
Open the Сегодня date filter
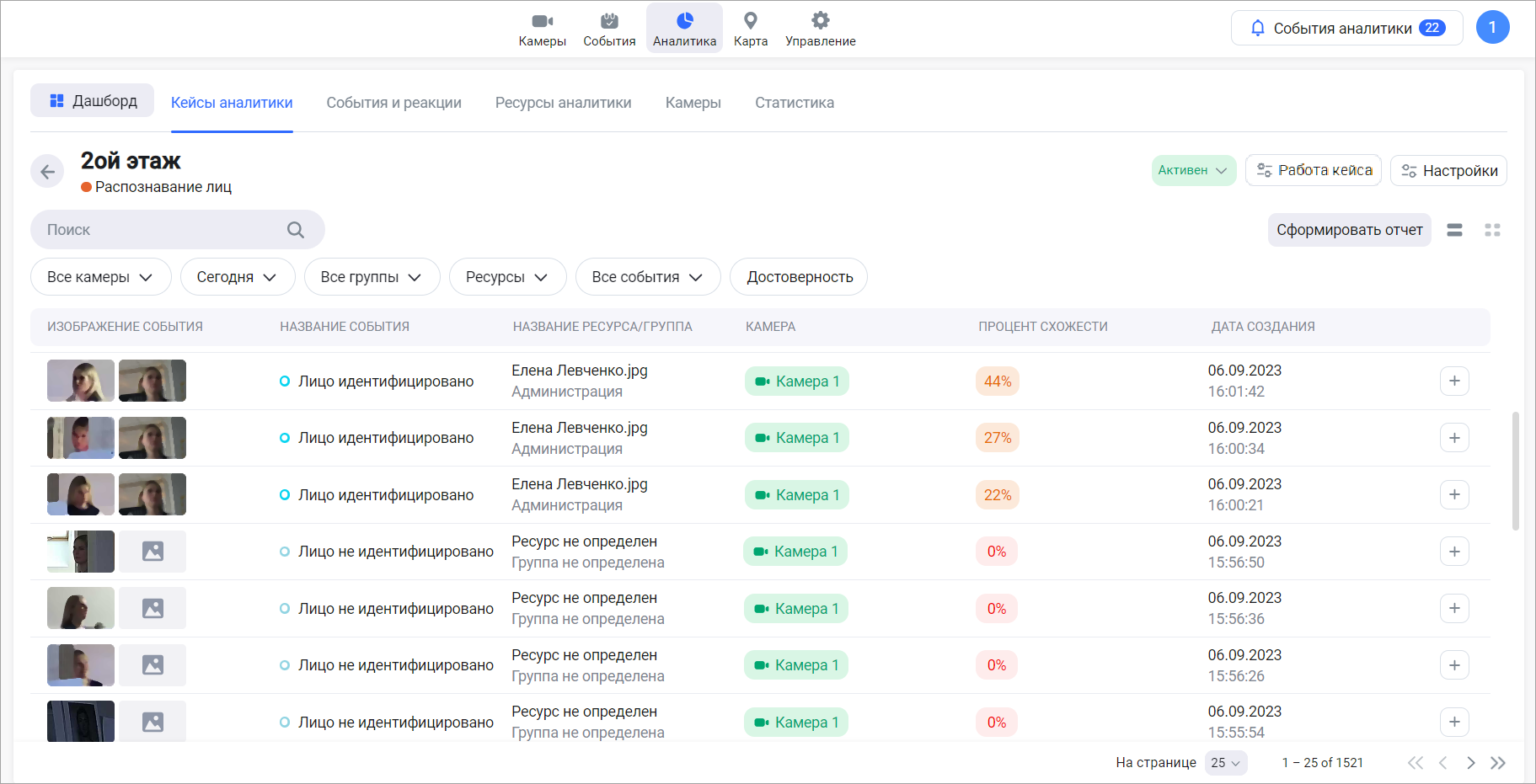(237, 277)
